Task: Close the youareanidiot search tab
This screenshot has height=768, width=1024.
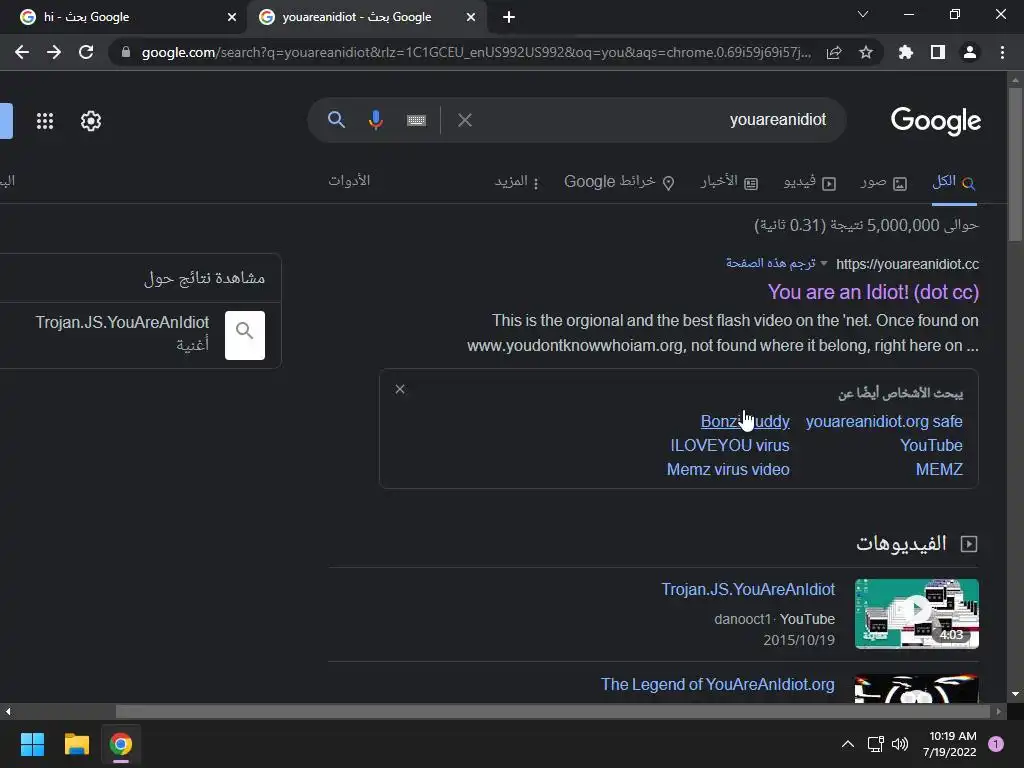Action: (x=471, y=17)
